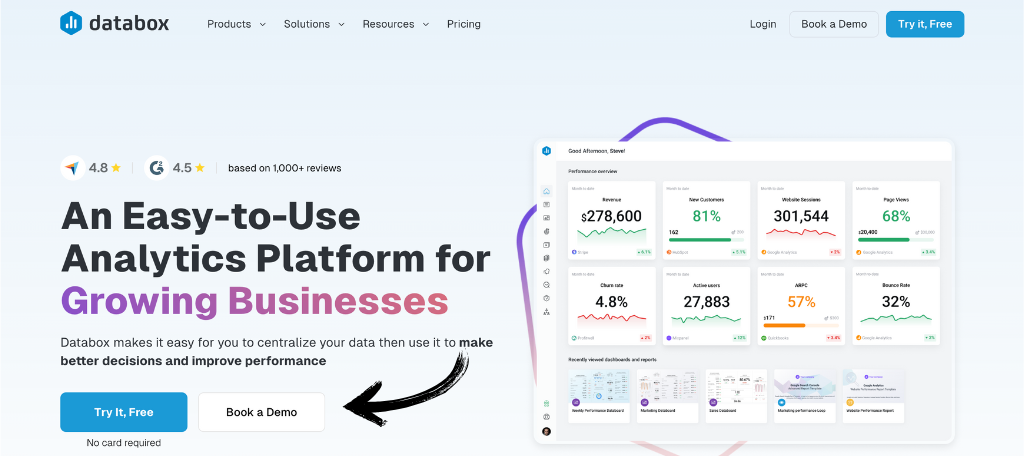The width and height of the screenshot is (1024, 456).
Task: Click the white Book a Demo button under the headline
Action: click(261, 412)
